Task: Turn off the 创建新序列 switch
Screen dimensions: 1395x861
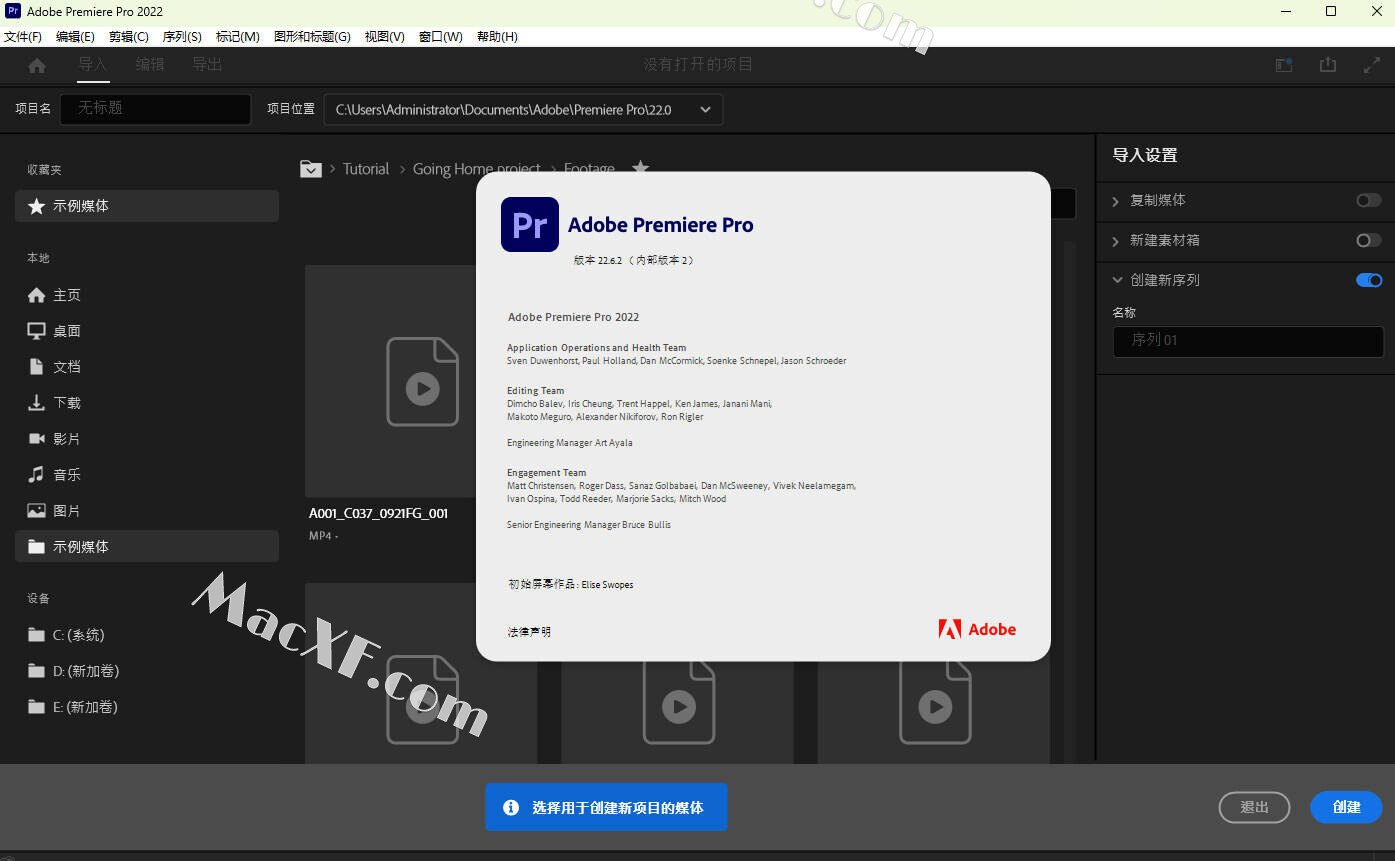Action: click(1368, 280)
